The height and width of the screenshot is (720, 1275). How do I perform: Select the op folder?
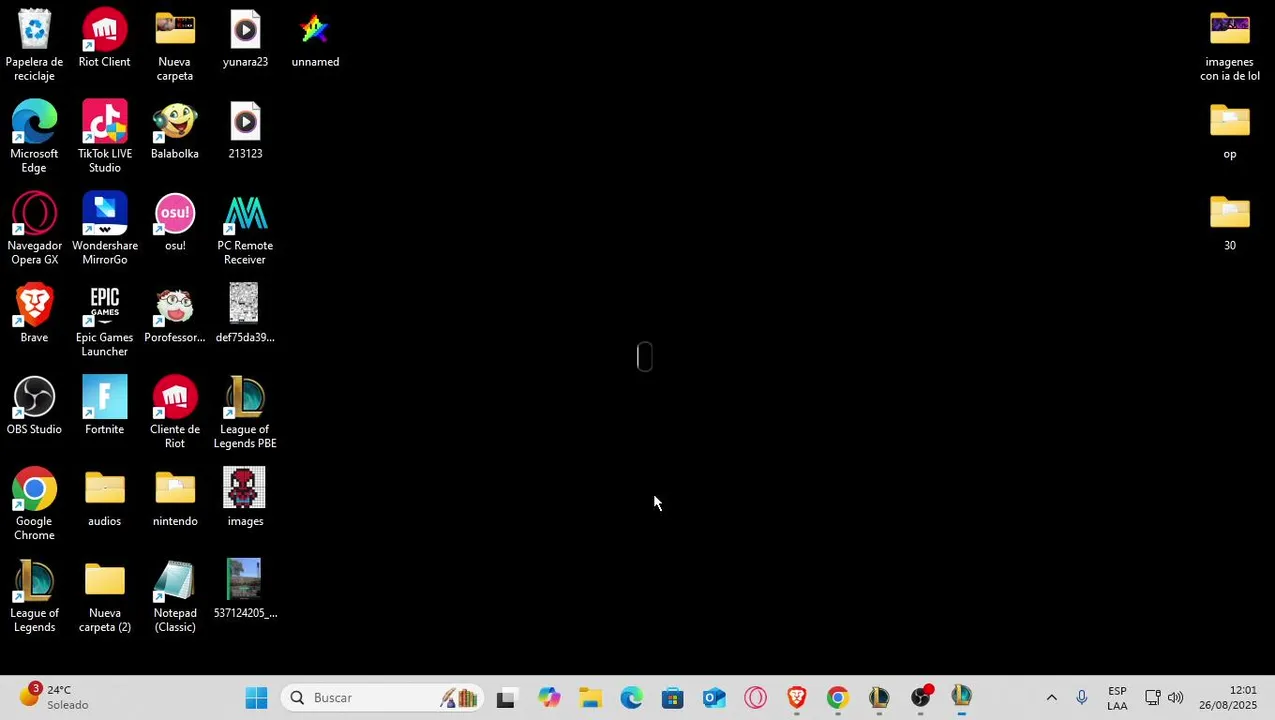[1229, 130]
